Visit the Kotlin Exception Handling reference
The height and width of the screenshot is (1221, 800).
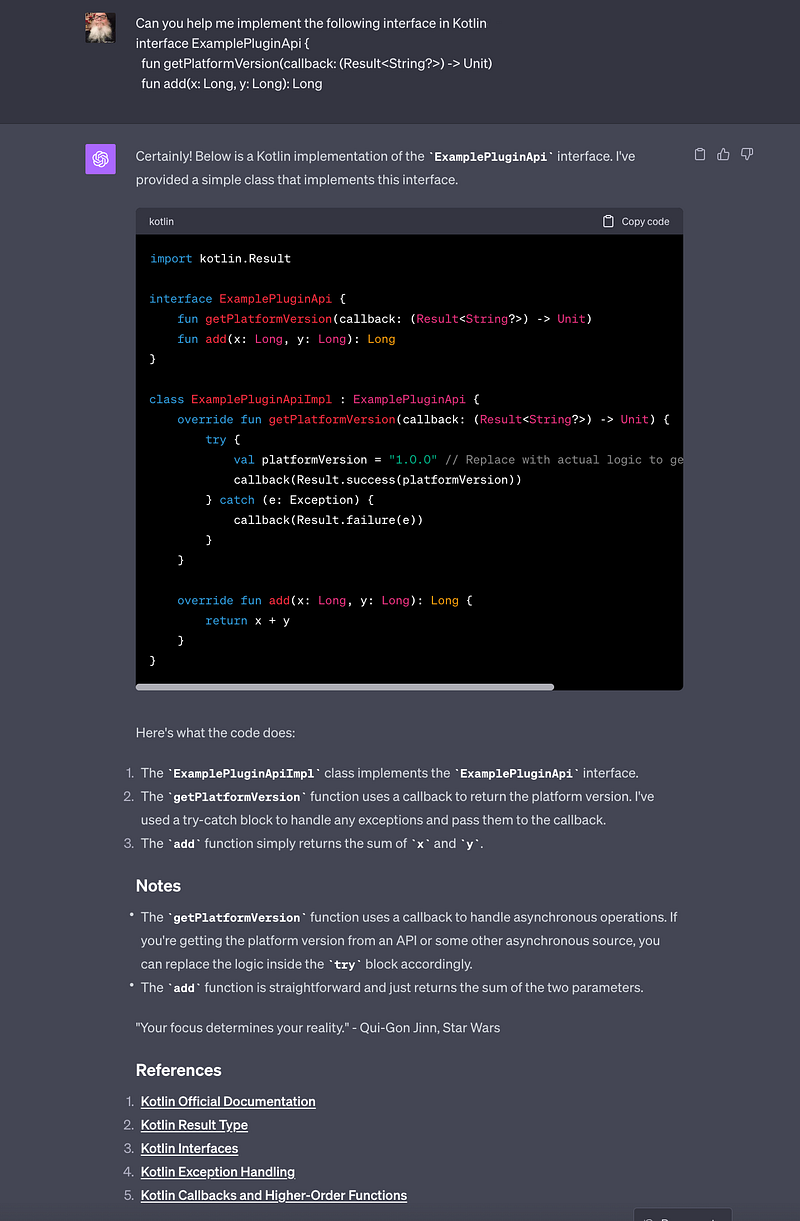click(x=217, y=1171)
